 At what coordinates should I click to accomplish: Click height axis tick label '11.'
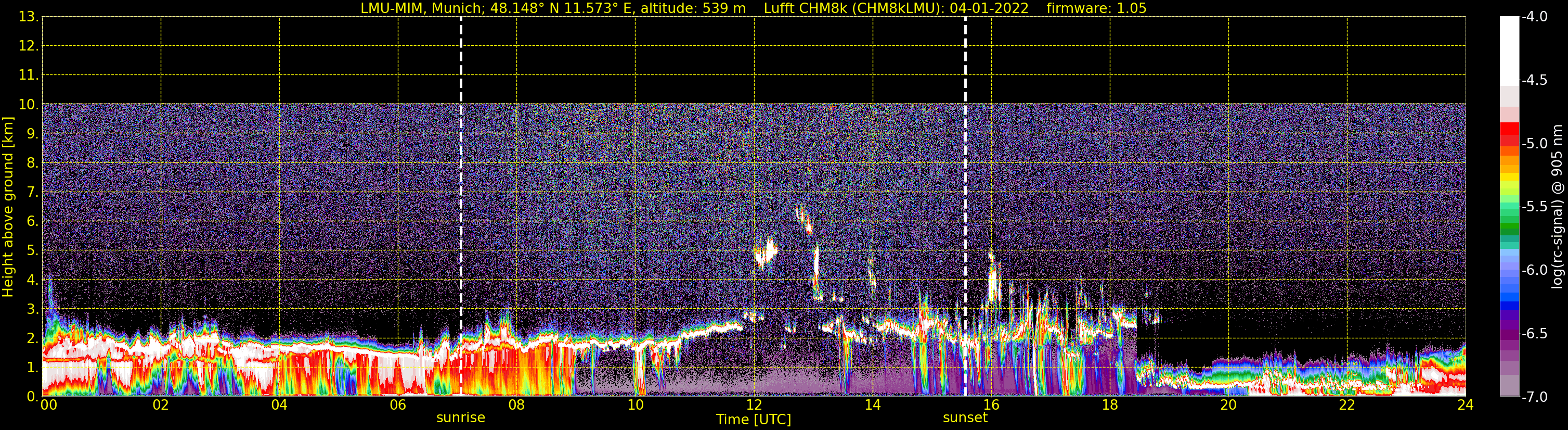29,75
